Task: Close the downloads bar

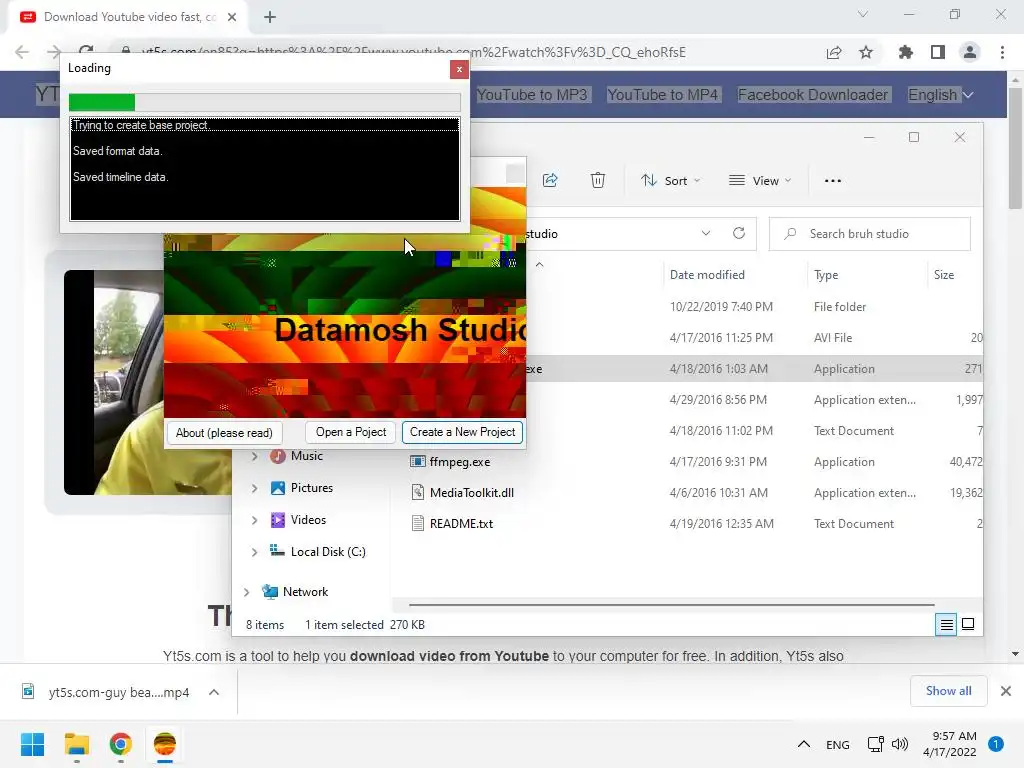Action: coord(1006,691)
